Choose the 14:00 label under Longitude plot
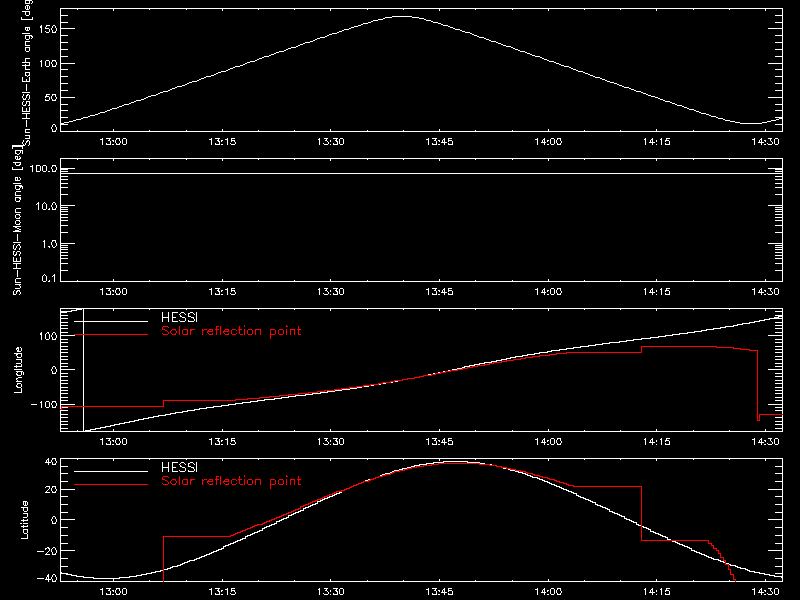The height and width of the screenshot is (600, 800). point(548,442)
